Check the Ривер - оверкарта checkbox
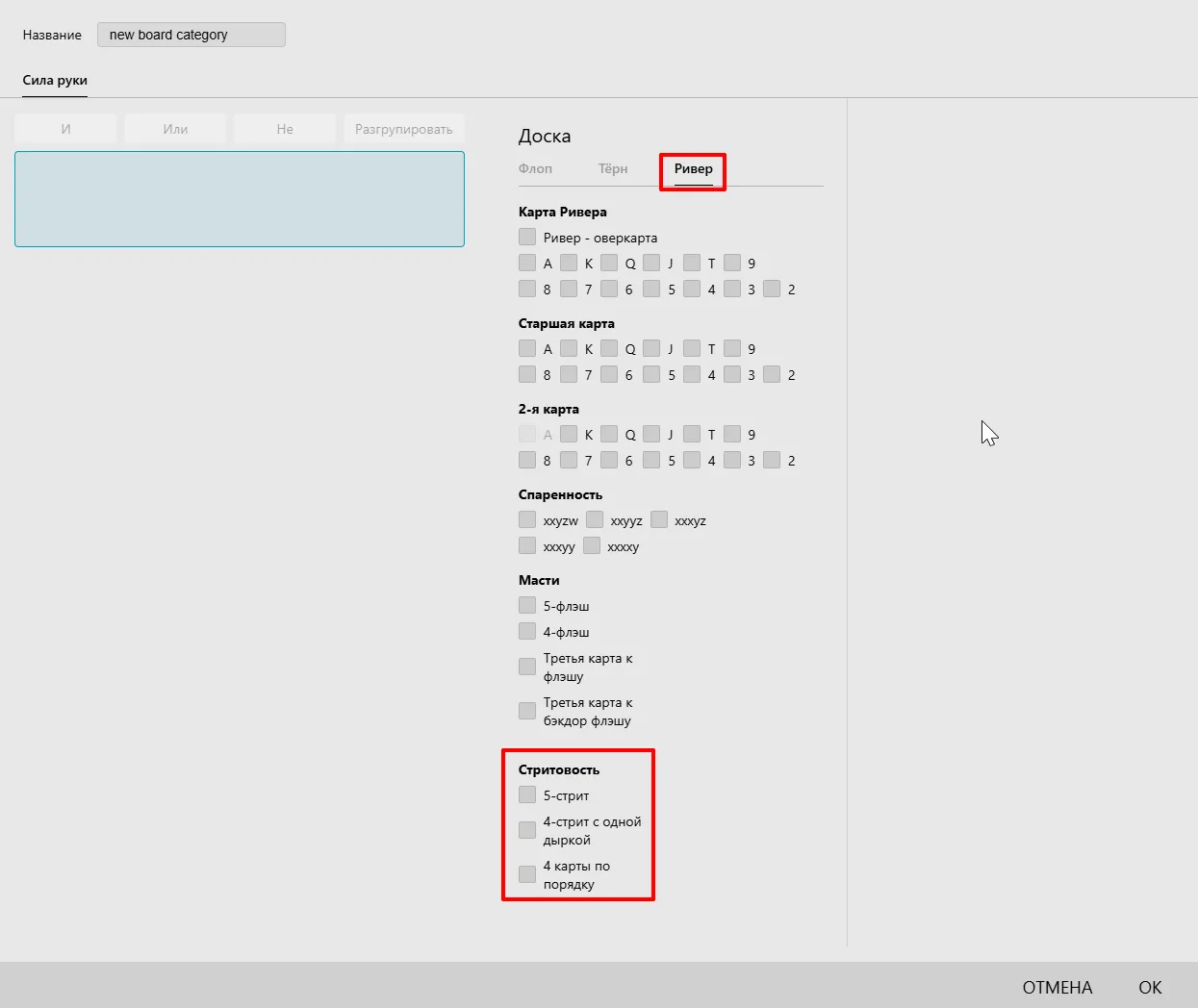The width and height of the screenshot is (1198, 1008). [527, 237]
